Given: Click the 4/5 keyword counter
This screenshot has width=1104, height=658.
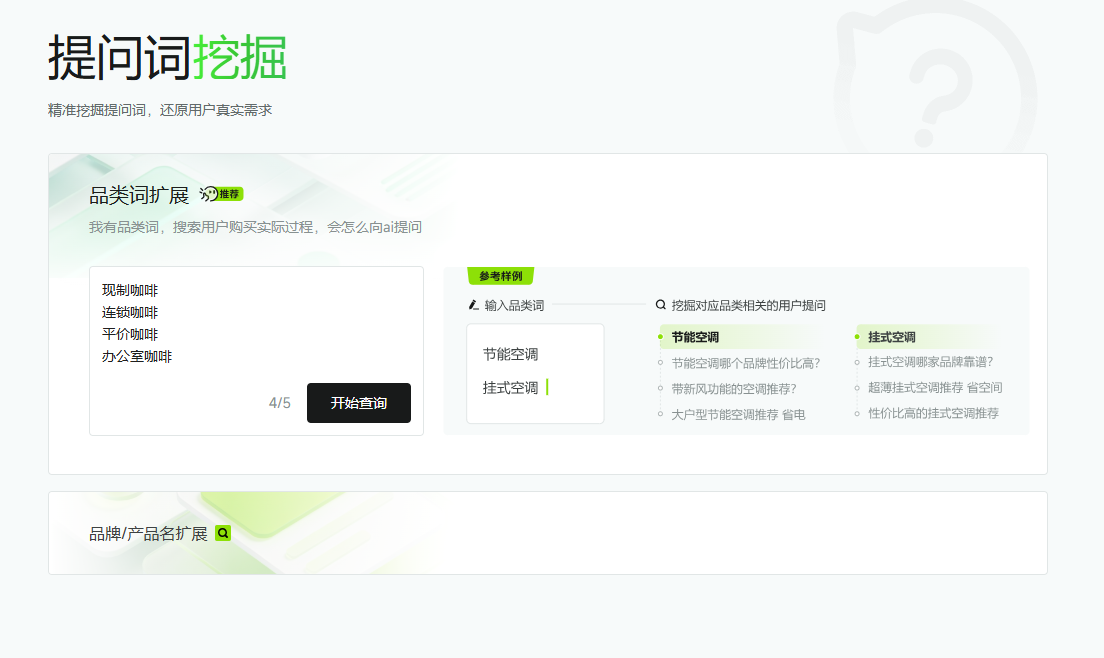Looking at the screenshot, I should coord(280,403).
